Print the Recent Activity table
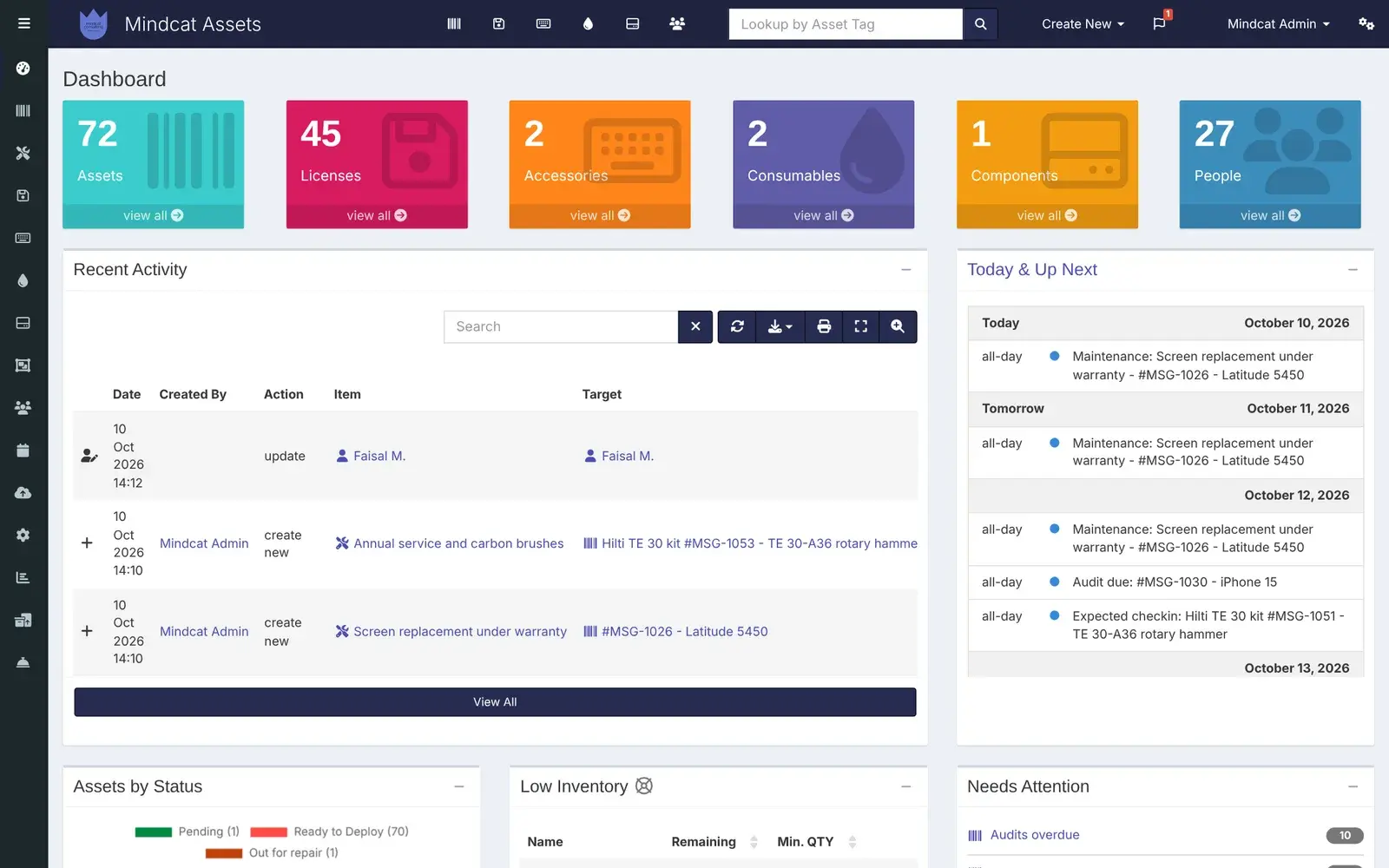This screenshot has height=868, width=1389. [x=824, y=326]
